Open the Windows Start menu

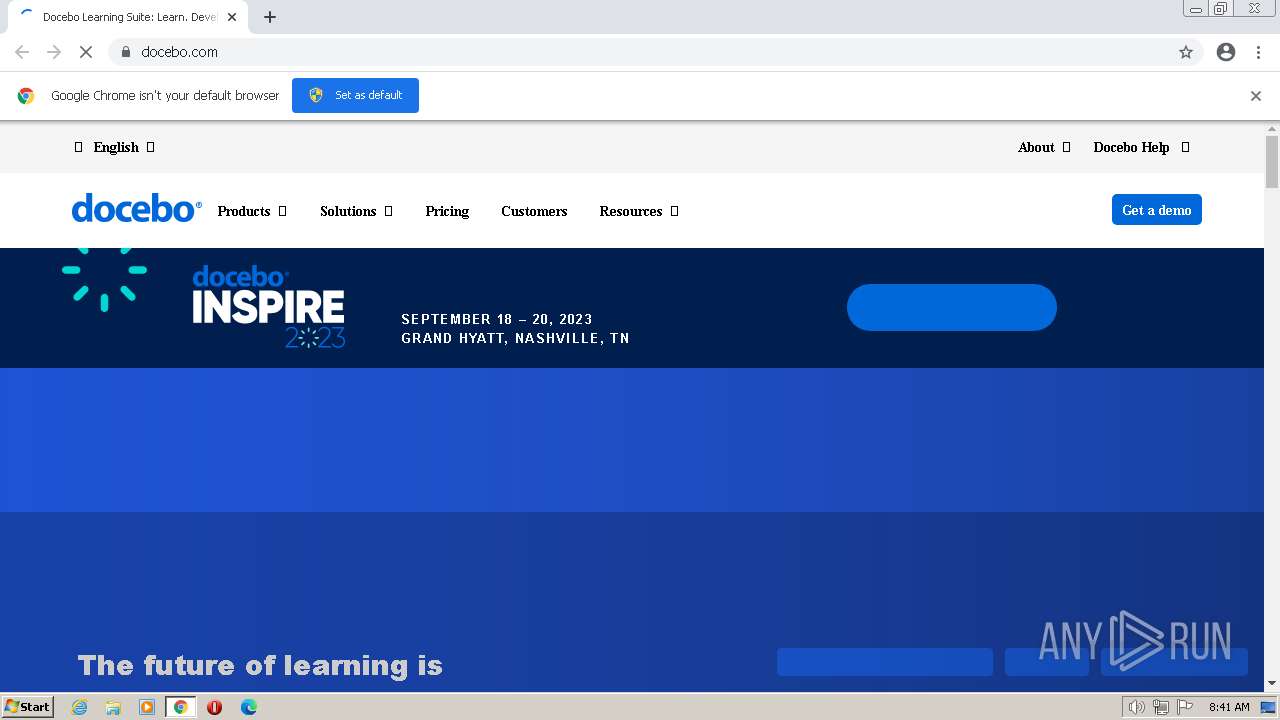coord(28,706)
